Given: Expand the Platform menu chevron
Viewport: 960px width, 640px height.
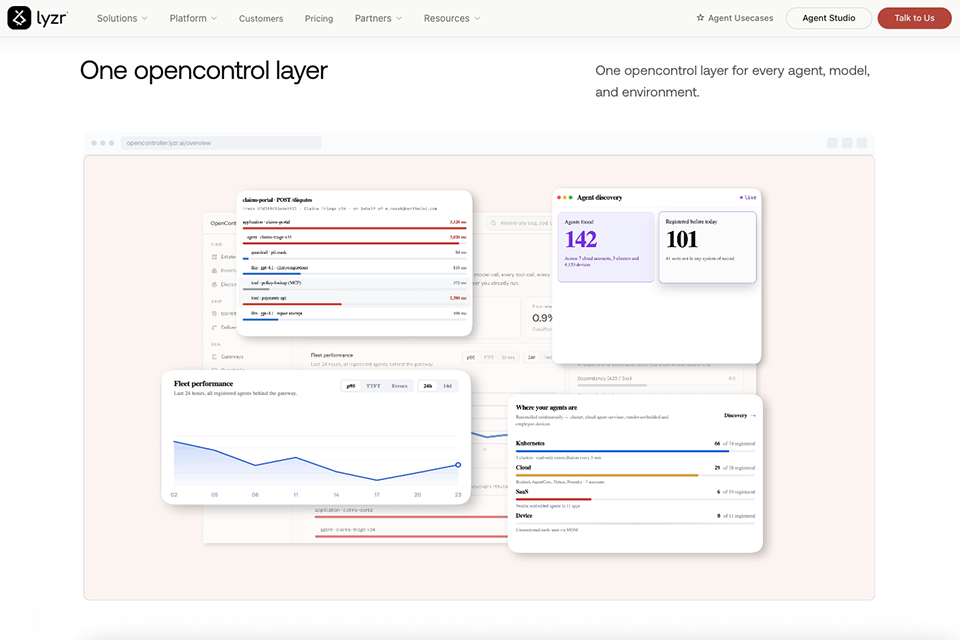Looking at the screenshot, I should [214, 18].
